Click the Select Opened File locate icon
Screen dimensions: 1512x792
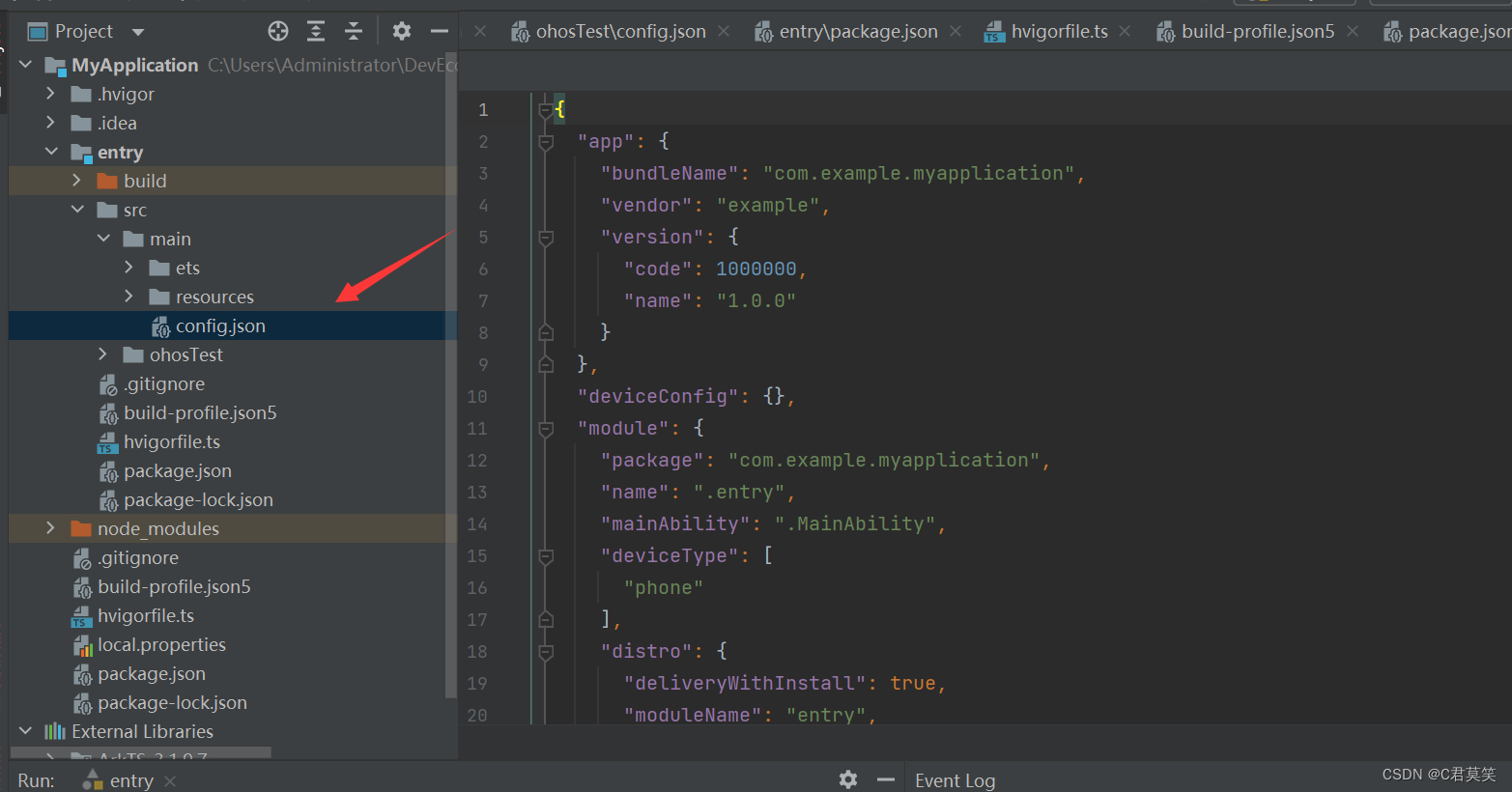pyautogui.click(x=278, y=31)
